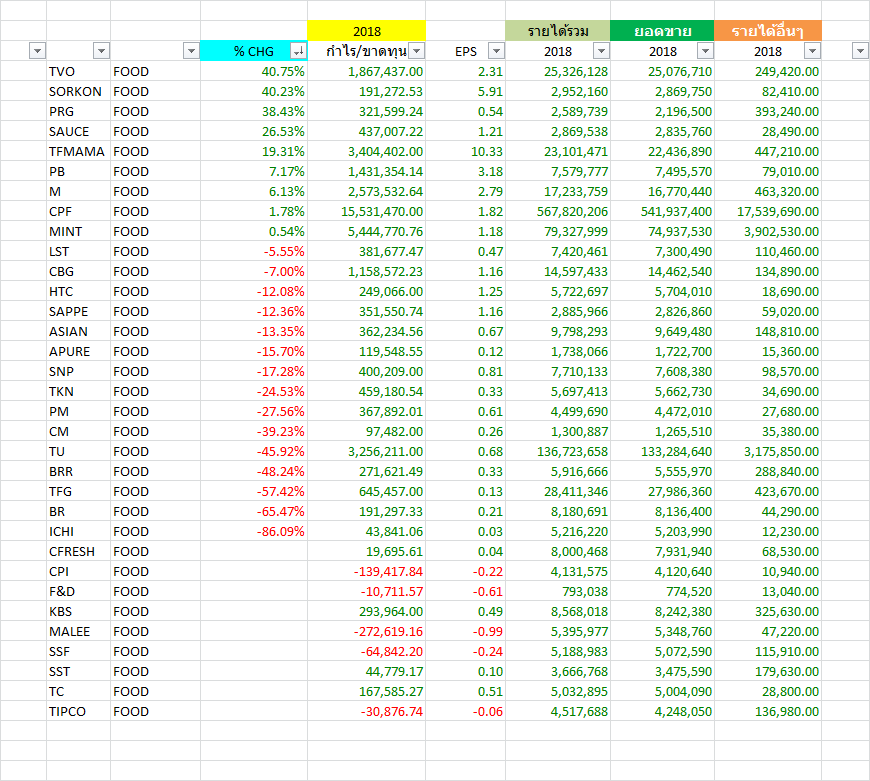Select the TIPCO symbol cell
Image resolution: width=870 pixels, height=781 pixels.
[x=78, y=711]
